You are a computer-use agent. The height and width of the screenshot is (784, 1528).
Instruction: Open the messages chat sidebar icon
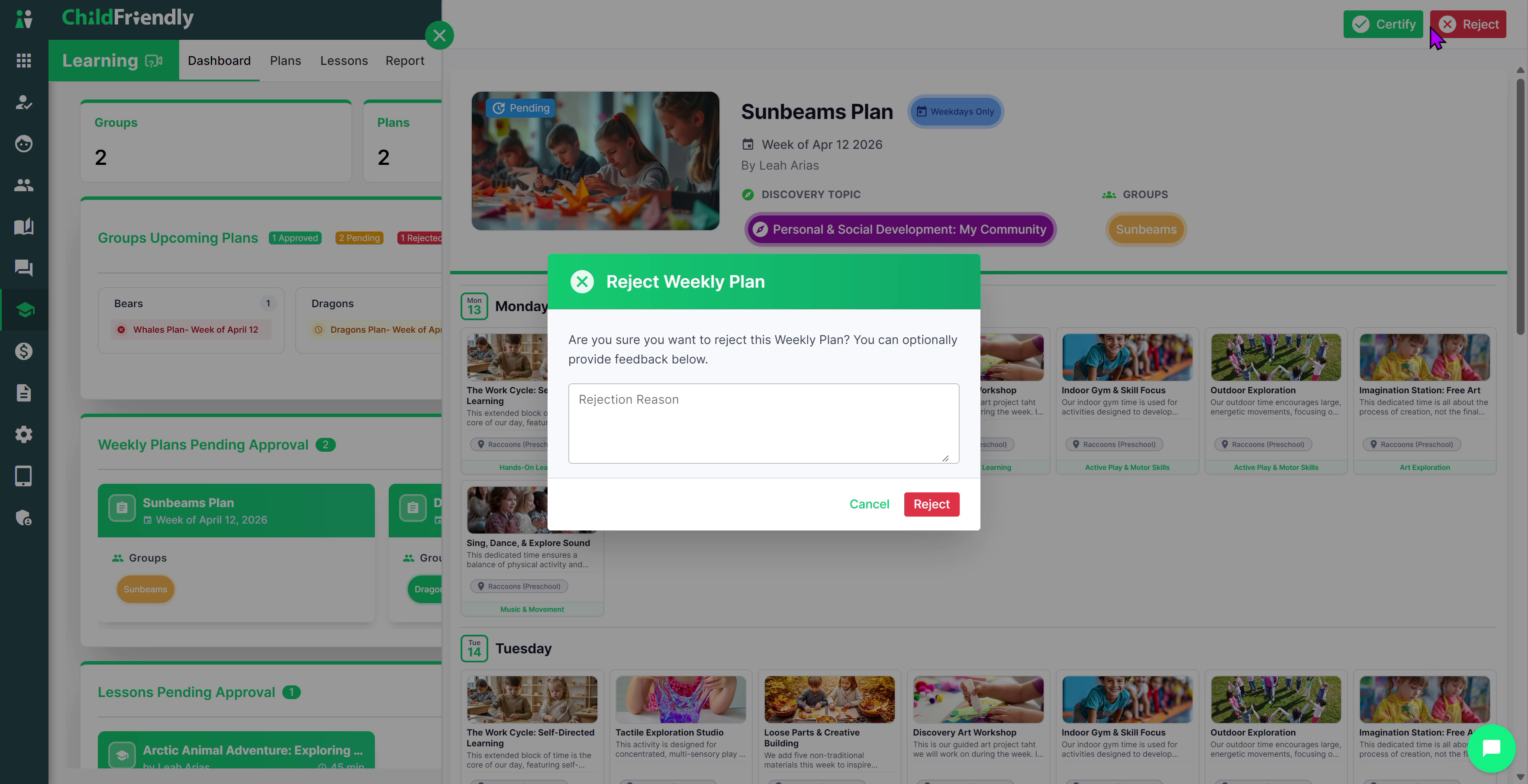pyautogui.click(x=24, y=268)
